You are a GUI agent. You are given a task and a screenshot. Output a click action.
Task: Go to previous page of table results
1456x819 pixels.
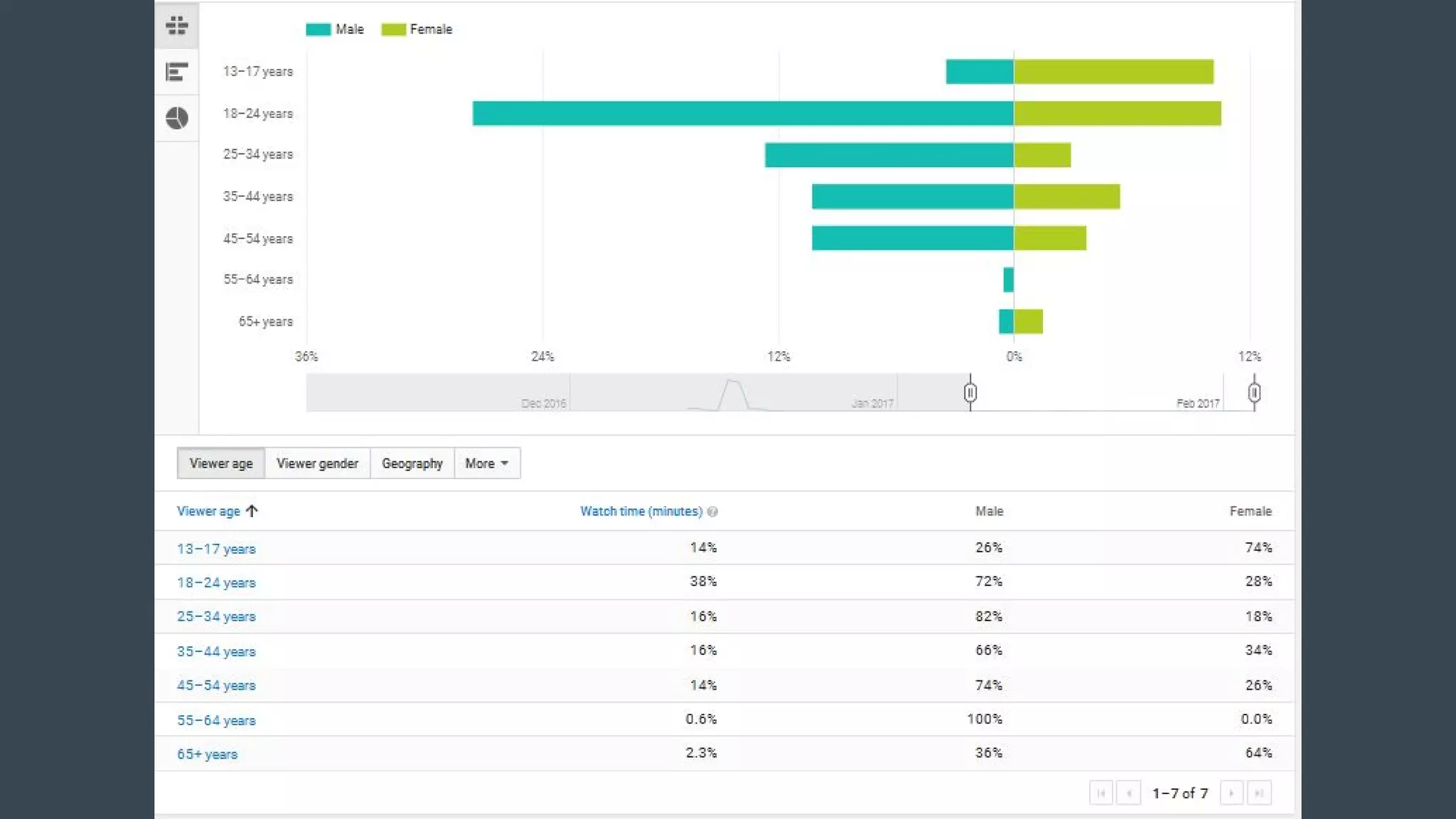coord(1128,793)
